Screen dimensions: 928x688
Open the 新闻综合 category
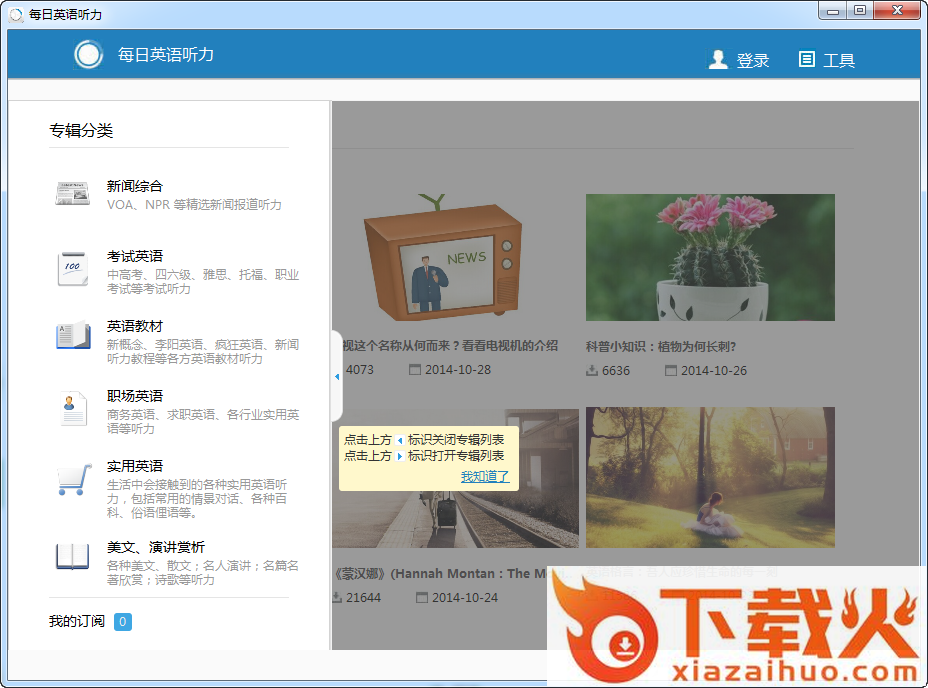[x=135, y=186]
